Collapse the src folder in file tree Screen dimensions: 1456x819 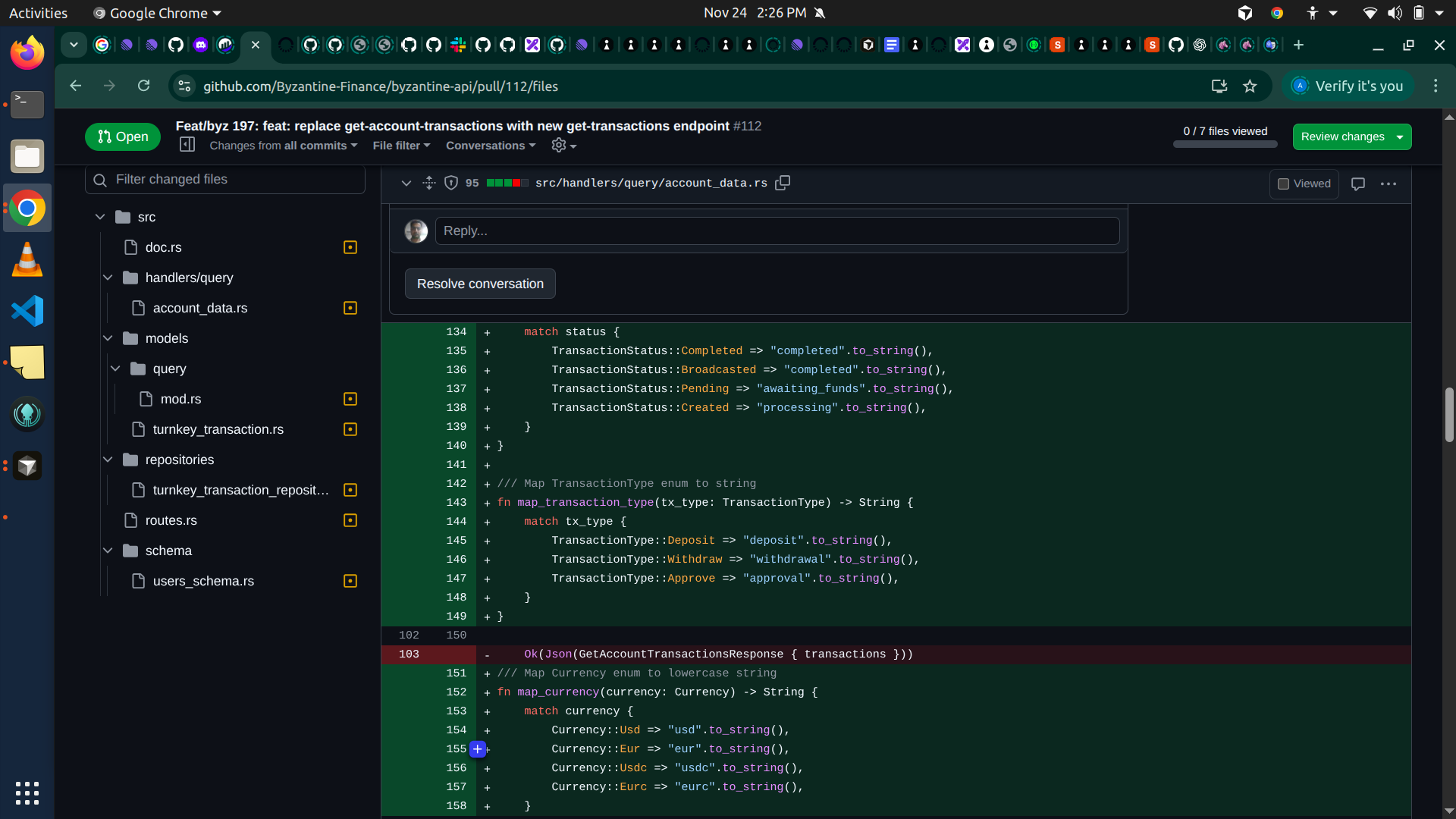click(x=100, y=217)
